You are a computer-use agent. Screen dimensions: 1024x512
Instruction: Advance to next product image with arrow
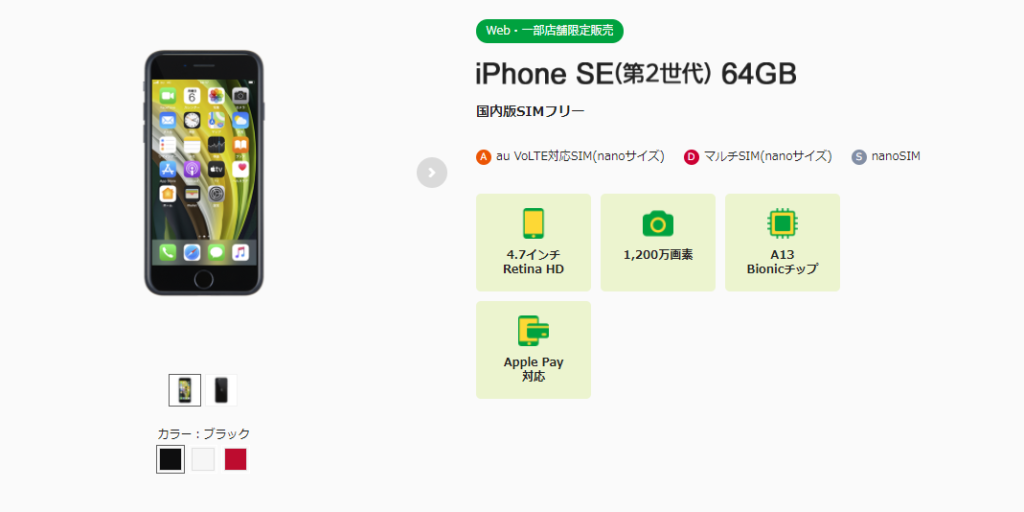432,172
